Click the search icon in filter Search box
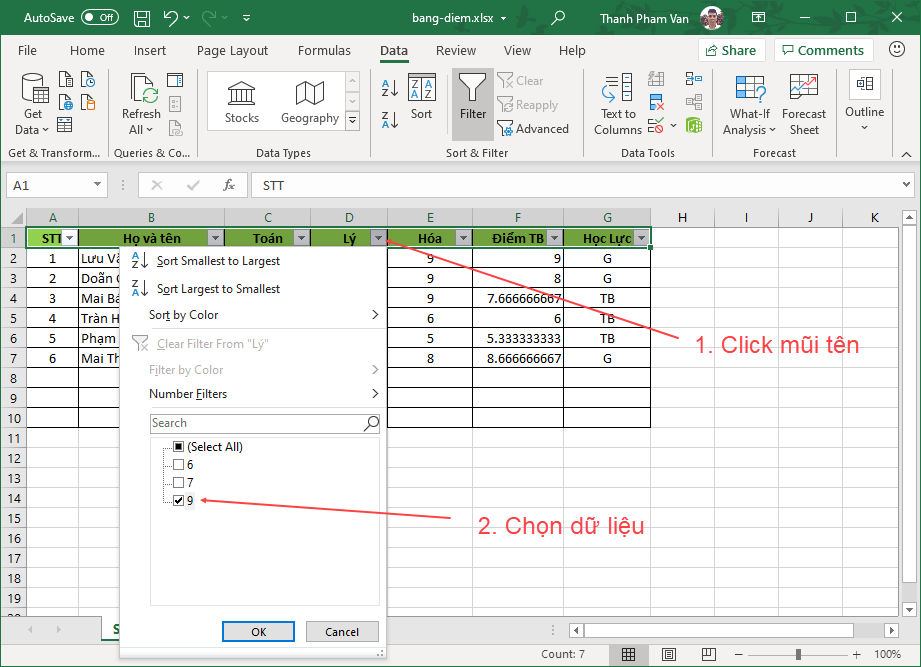 click(x=371, y=423)
